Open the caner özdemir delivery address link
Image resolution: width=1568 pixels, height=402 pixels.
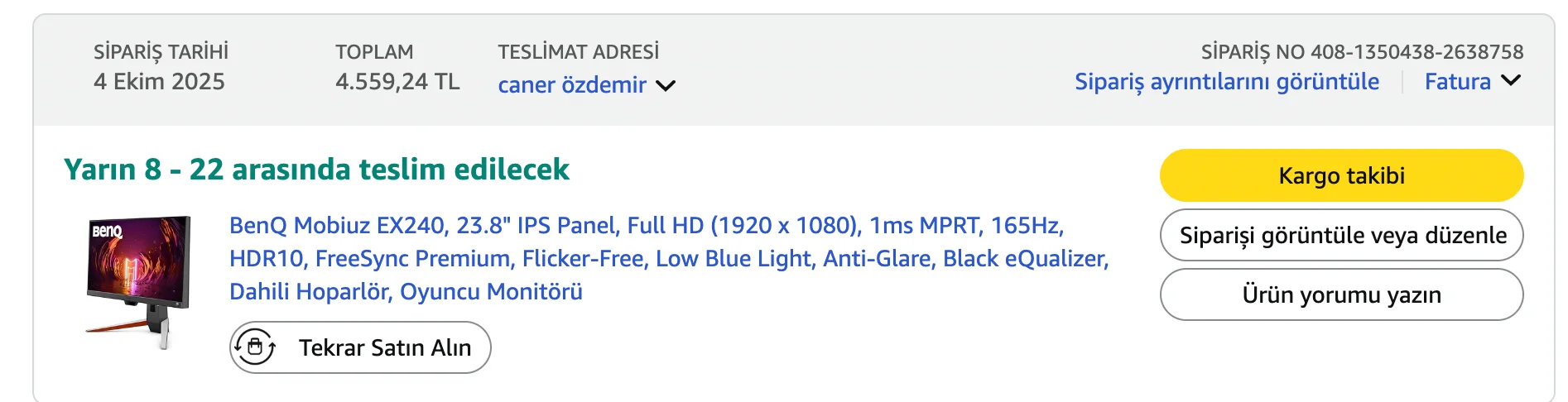click(x=571, y=84)
